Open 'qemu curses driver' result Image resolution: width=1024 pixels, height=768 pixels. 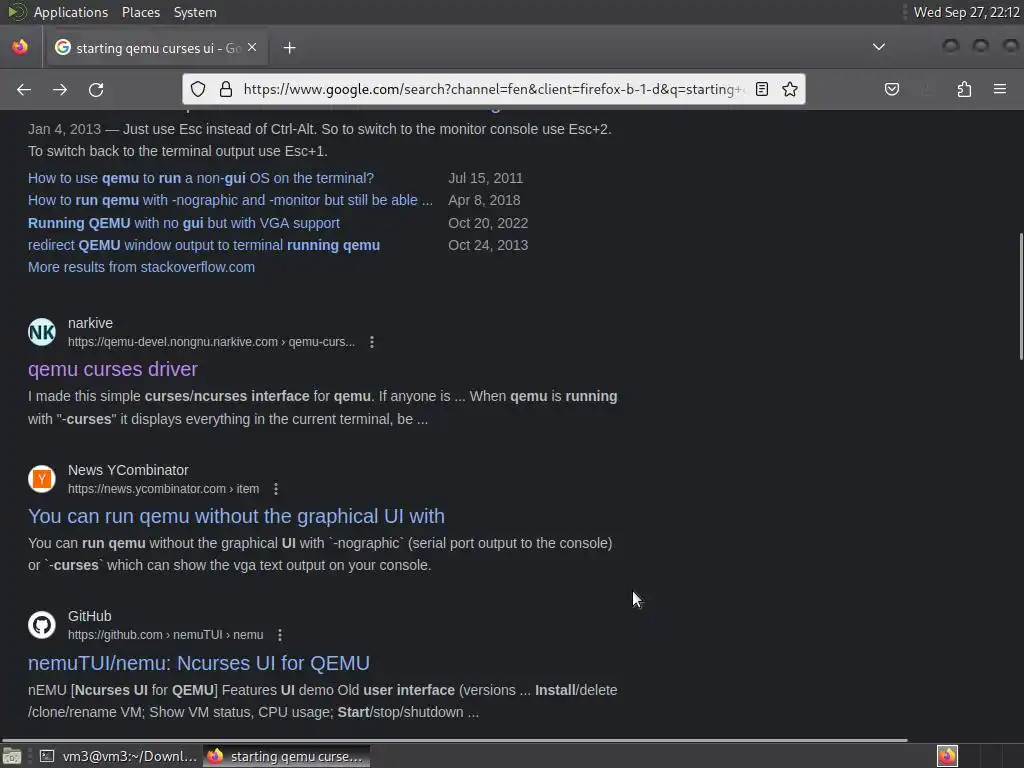[112, 369]
